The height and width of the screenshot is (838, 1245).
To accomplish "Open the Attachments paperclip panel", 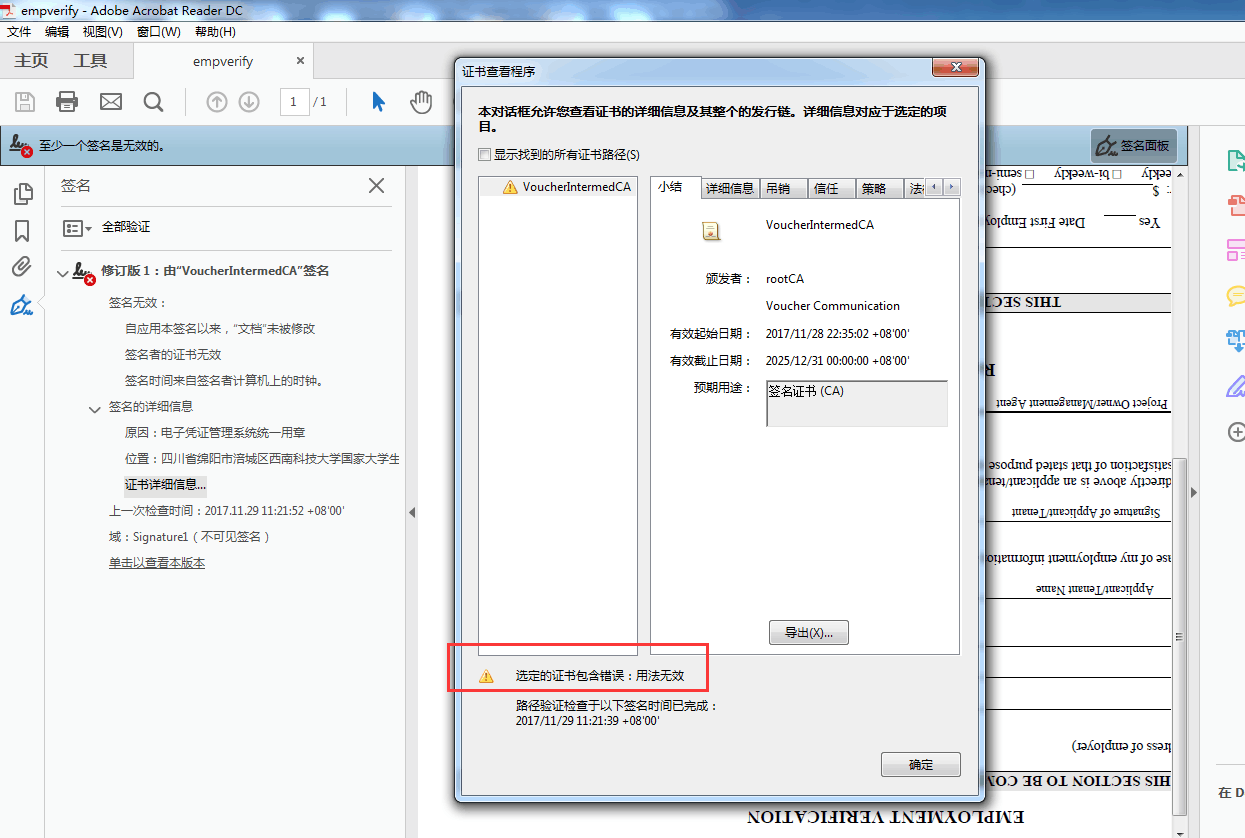I will [x=22, y=267].
